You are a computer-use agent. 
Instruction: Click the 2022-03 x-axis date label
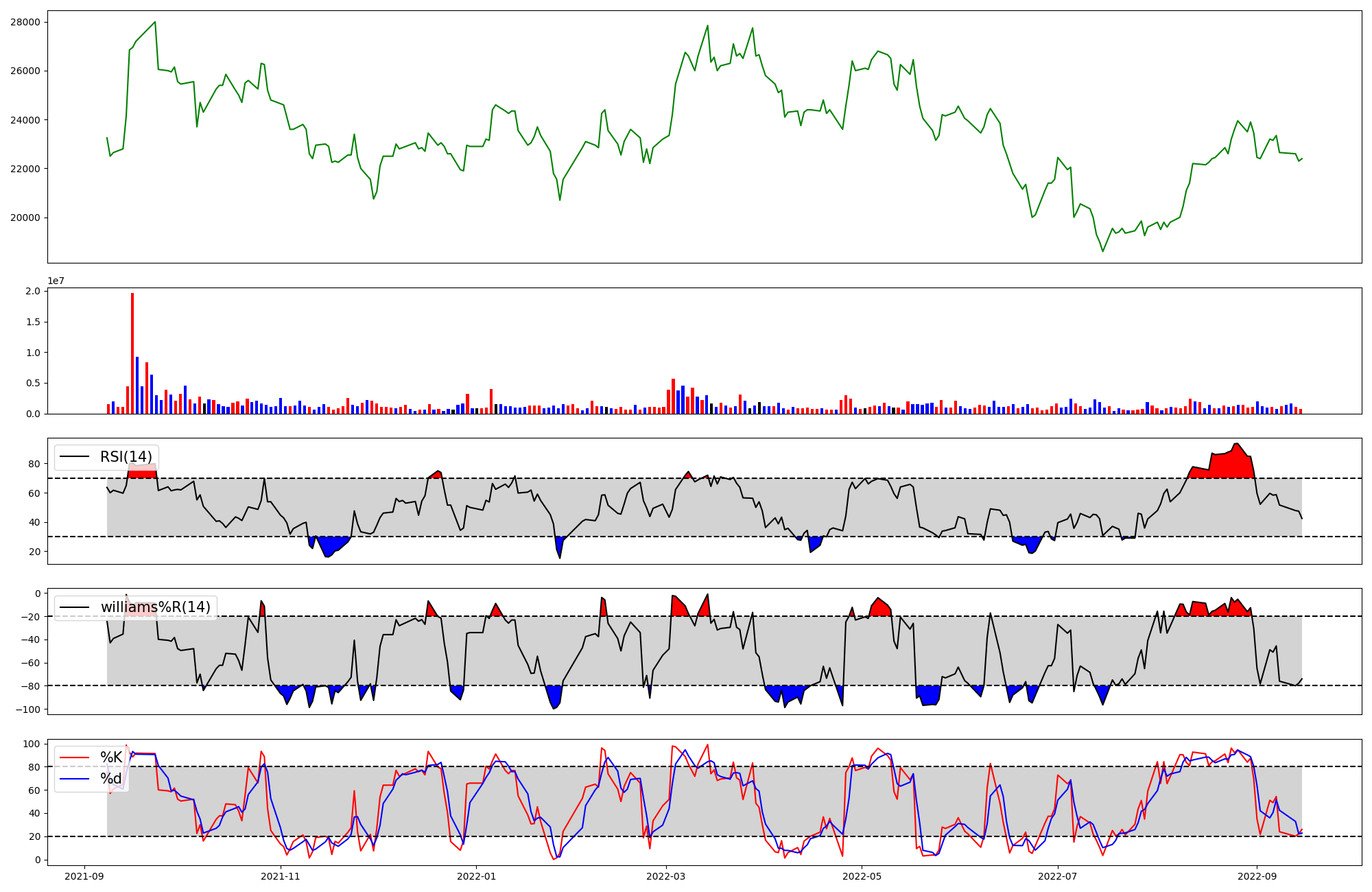(x=665, y=876)
